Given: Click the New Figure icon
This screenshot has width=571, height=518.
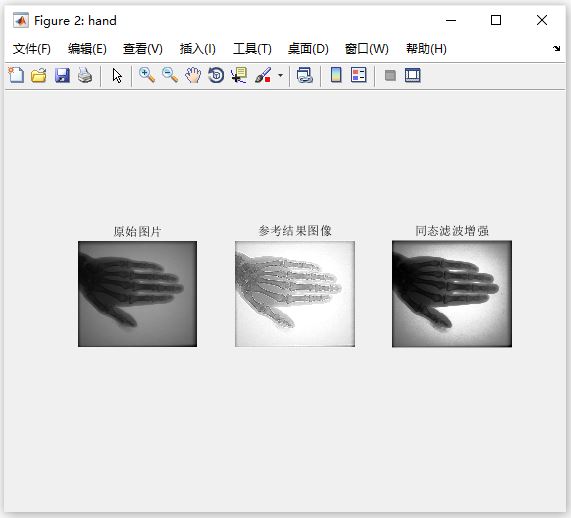Looking at the screenshot, I should click(x=16, y=75).
